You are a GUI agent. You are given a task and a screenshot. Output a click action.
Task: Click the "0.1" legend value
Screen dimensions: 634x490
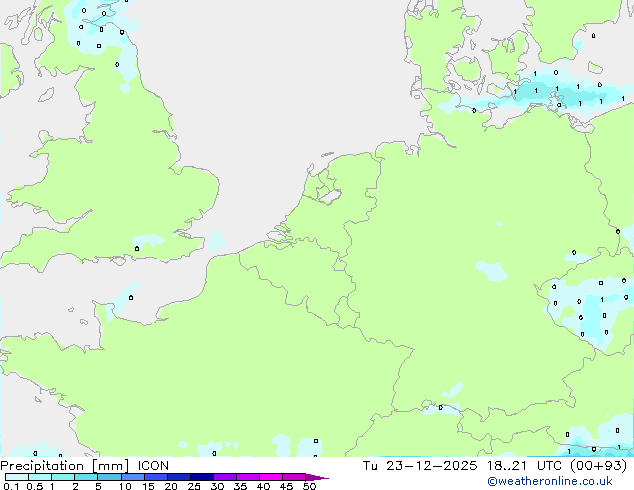pyautogui.click(x=11, y=486)
